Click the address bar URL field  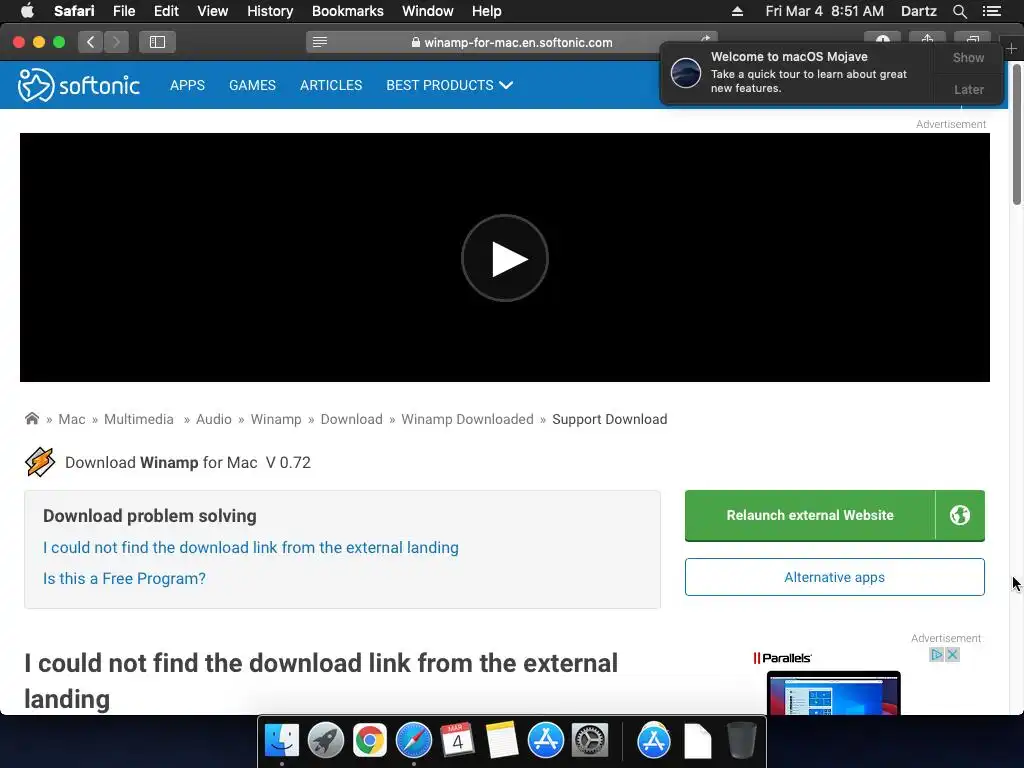click(511, 42)
